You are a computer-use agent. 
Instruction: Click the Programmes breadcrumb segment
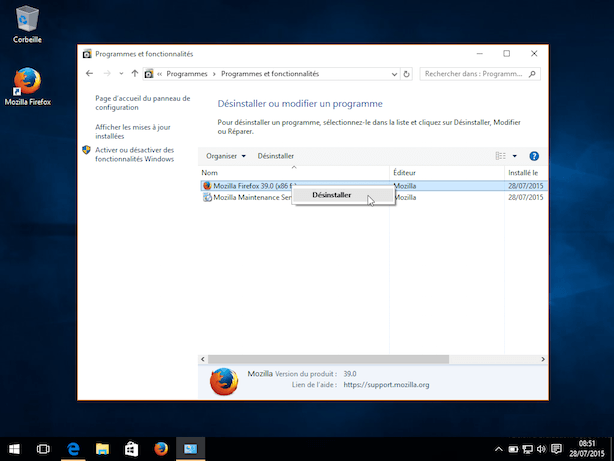187,74
